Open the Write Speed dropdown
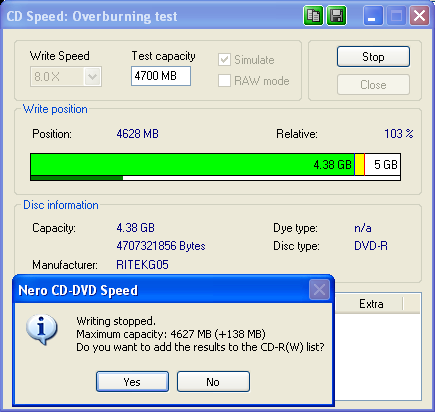 tap(92, 77)
